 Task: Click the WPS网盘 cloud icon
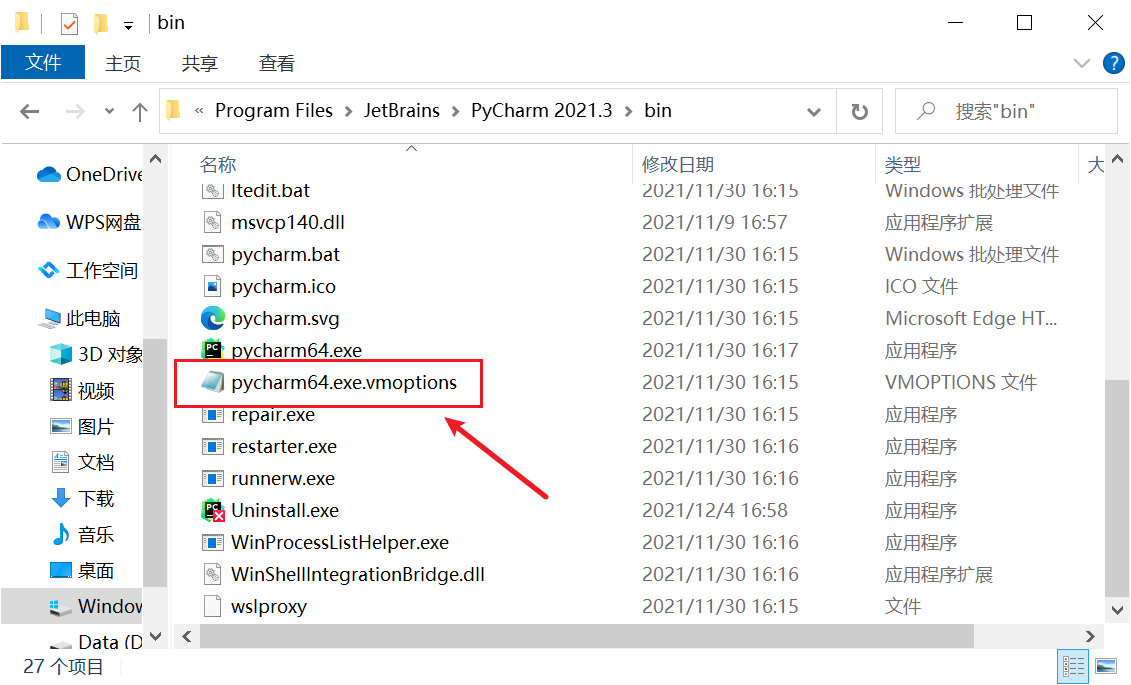coord(48,222)
